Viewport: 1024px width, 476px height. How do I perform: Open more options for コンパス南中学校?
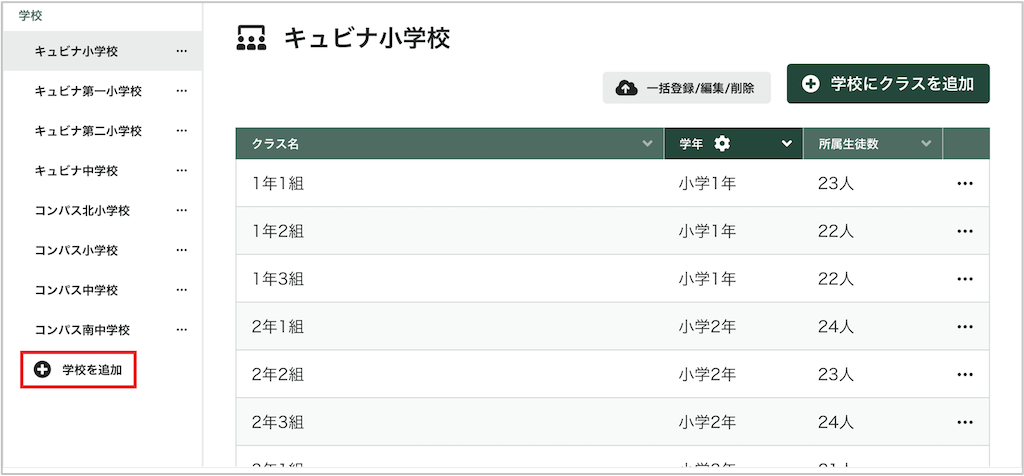coord(182,330)
